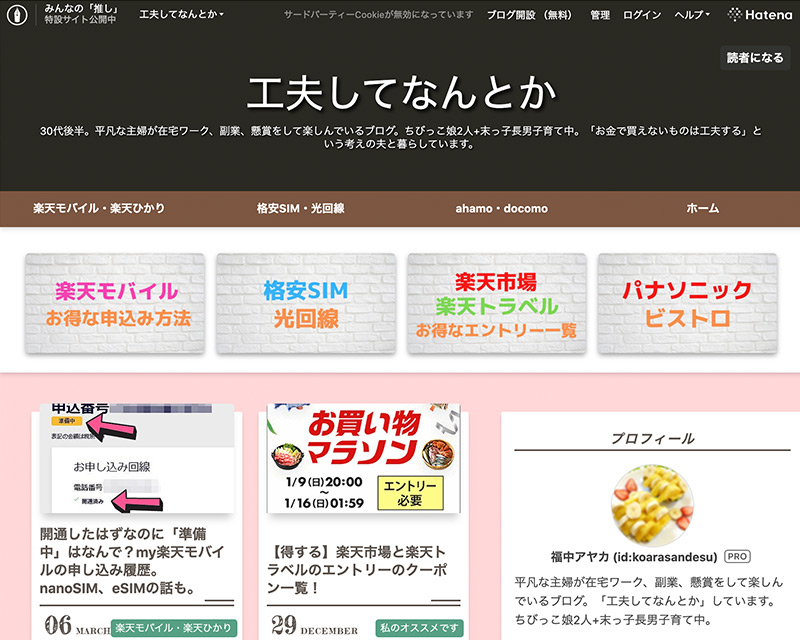800x640 pixels.
Task: Open the 福中アヤカ profile avatar image
Action: [650, 502]
